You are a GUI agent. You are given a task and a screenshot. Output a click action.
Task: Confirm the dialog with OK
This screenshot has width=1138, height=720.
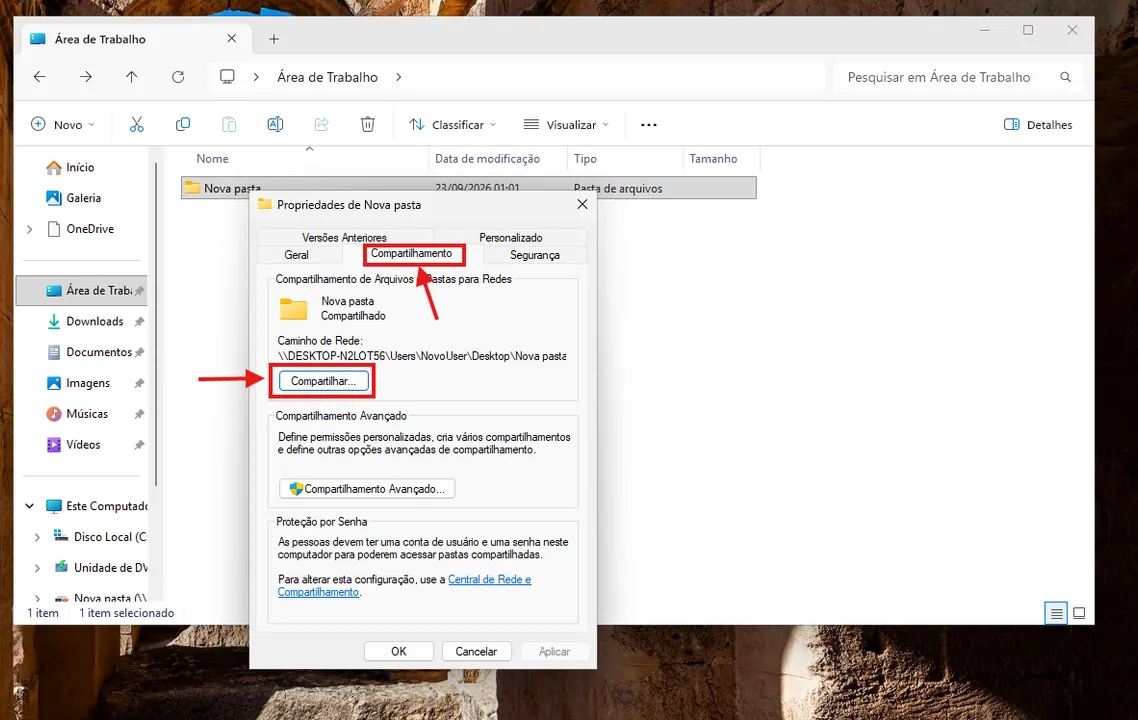[x=398, y=651]
